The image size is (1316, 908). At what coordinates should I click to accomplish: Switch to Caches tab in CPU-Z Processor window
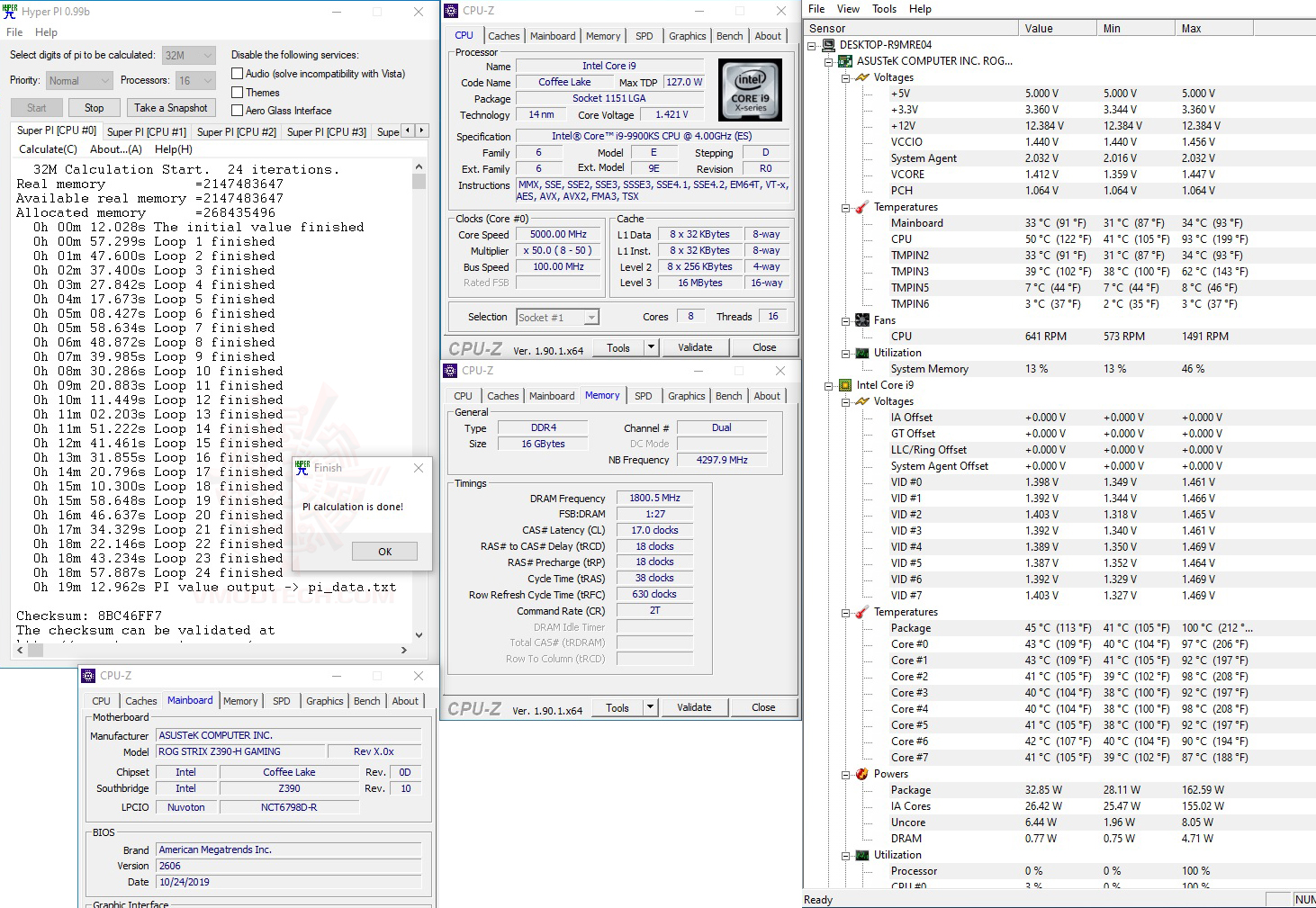point(504,36)
